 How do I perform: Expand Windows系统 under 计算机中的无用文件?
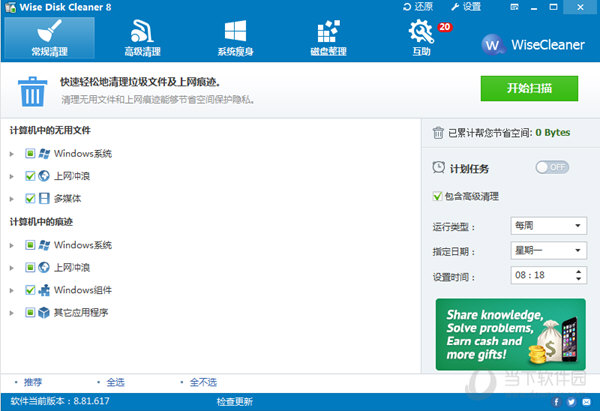coord(11,154)
